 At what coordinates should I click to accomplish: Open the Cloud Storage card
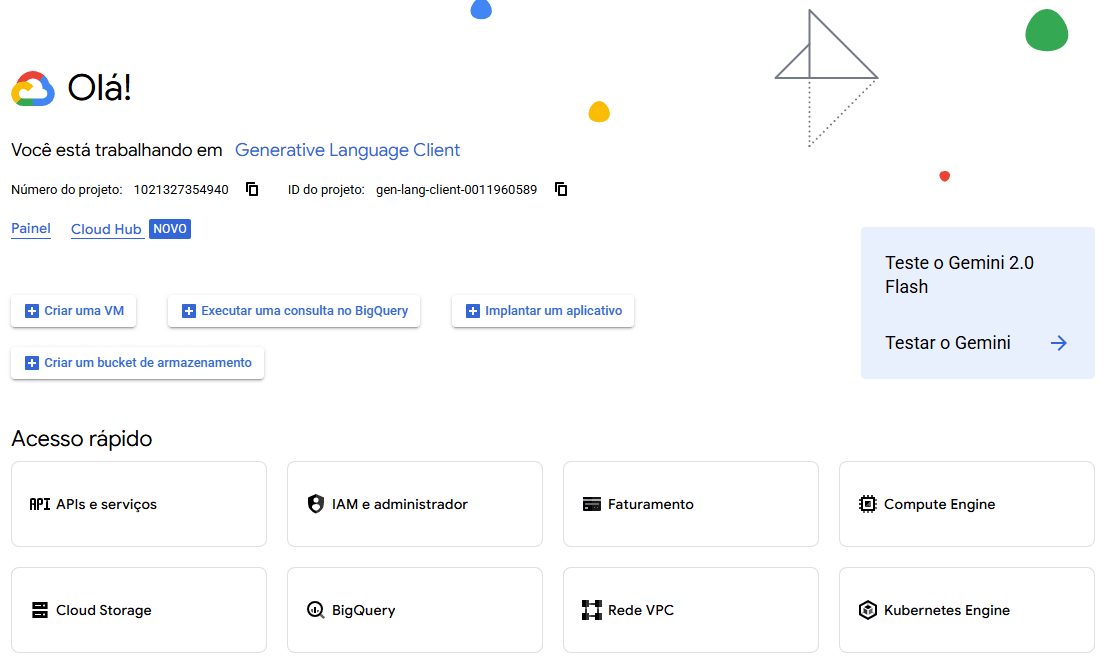[x=139, y=610]
